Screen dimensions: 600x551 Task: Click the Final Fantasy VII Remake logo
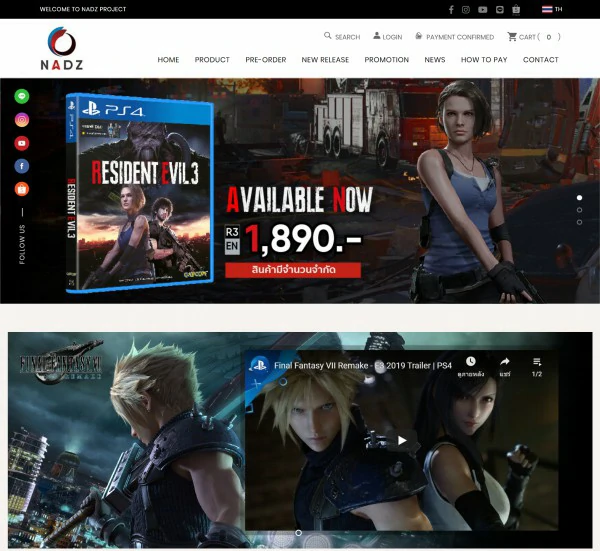[x=62, y=362]
